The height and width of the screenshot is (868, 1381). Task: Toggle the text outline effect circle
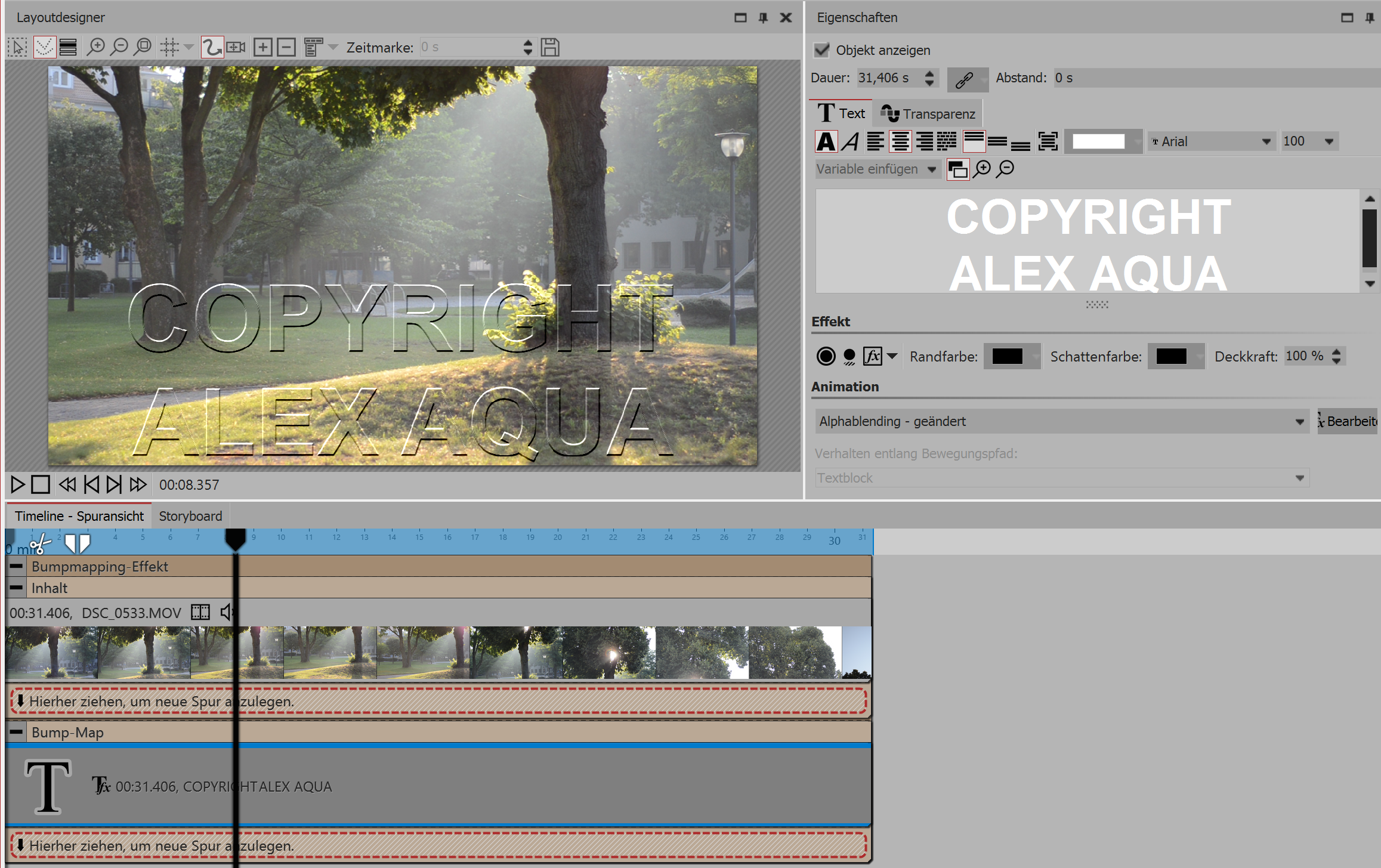click(826, 357)
